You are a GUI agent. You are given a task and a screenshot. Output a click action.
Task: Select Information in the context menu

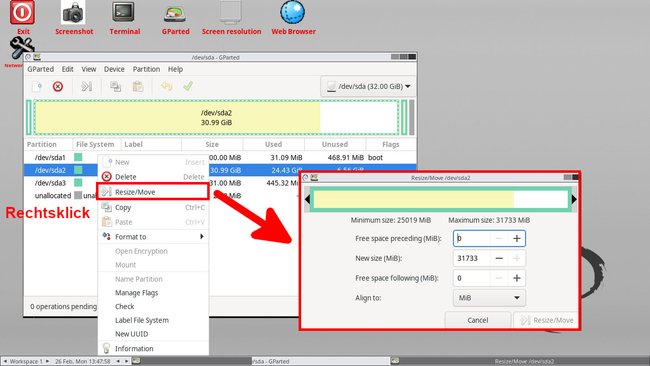coord(134,349)
